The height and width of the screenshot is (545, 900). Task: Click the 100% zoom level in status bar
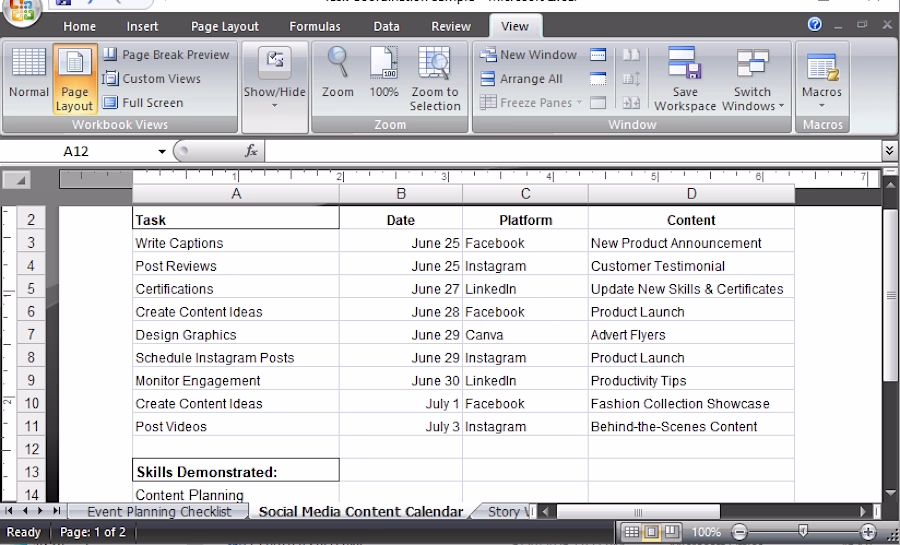pos(705,532)
